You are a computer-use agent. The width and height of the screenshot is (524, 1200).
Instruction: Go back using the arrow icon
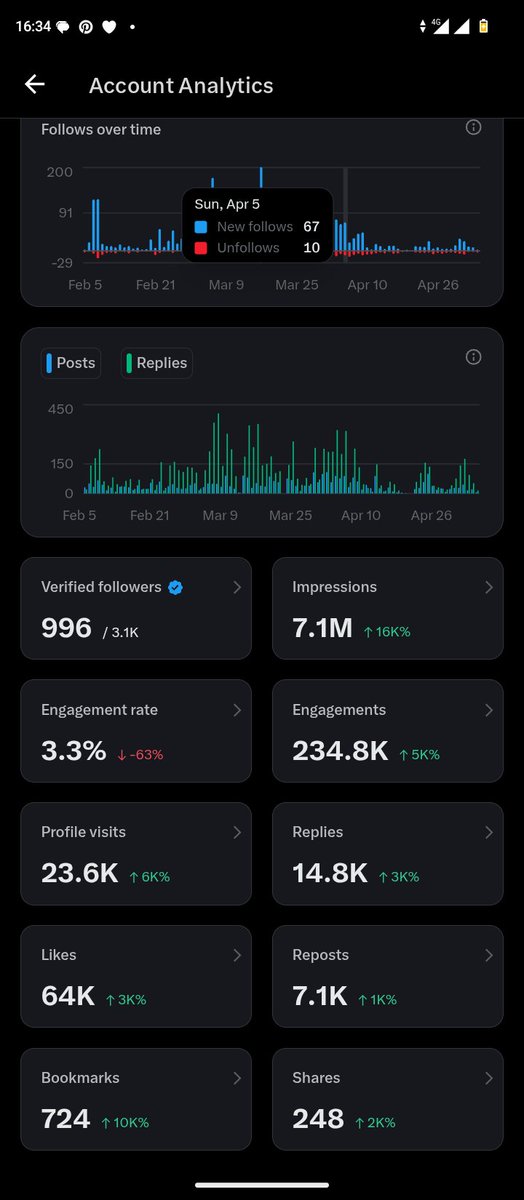click(x=35, y=85)
